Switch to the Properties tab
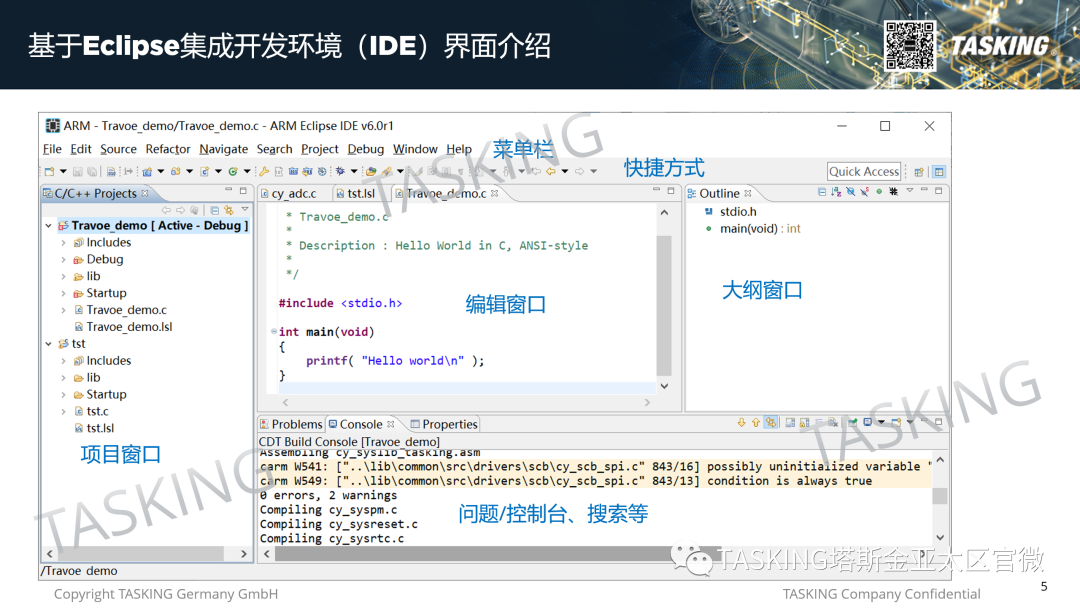 pos(444,424)
